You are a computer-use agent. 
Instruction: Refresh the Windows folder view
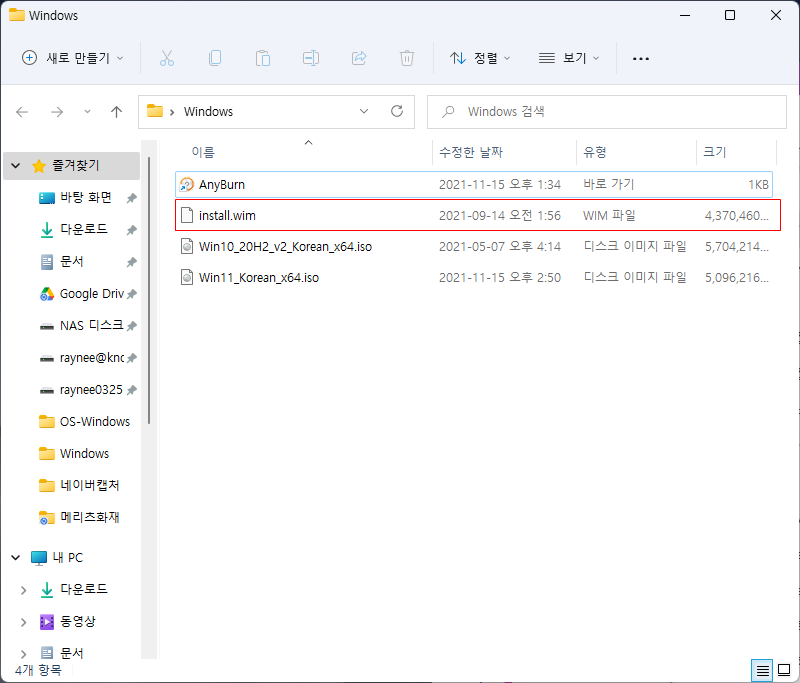pos(397,111)
